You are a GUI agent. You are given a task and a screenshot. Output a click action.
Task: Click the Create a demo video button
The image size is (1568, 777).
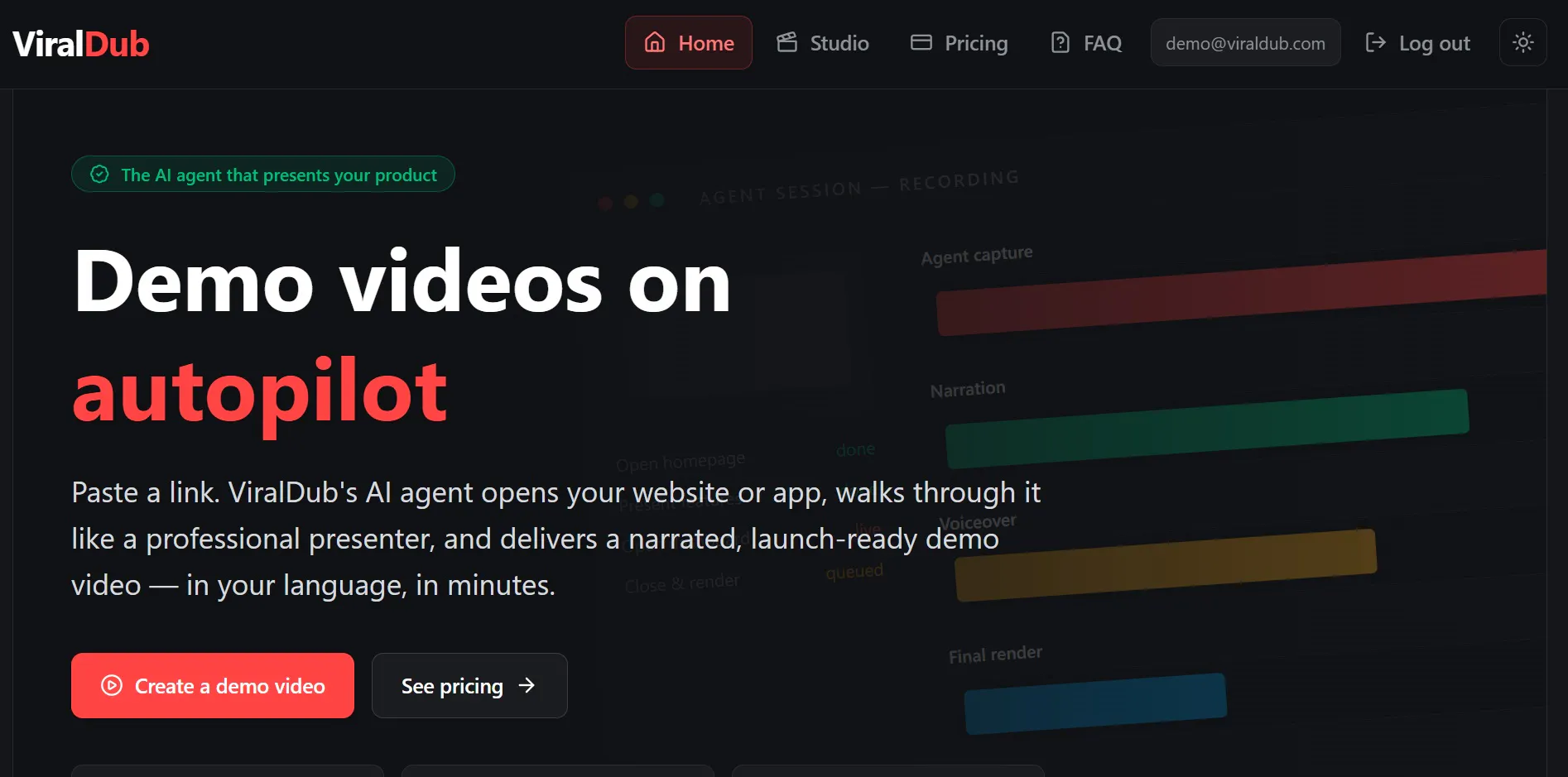point(213,685)
